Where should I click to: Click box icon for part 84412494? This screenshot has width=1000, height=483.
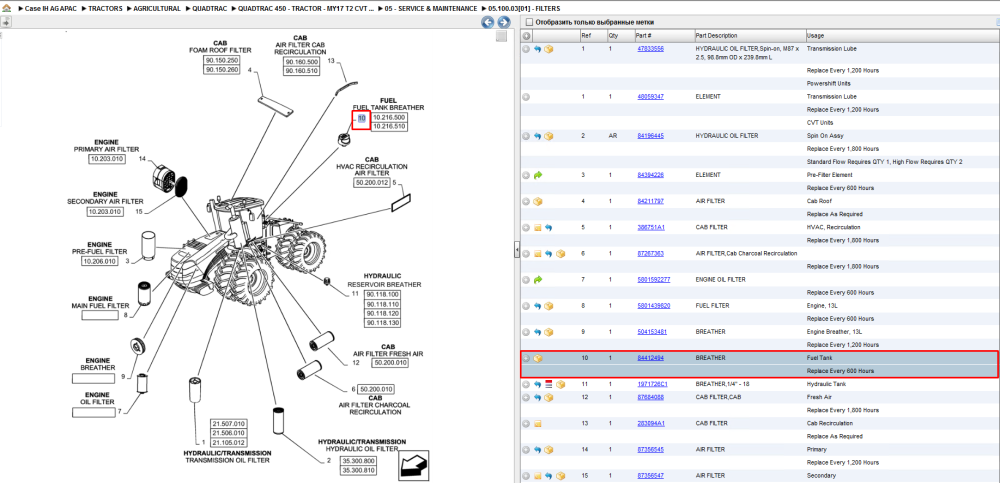(538, 358)
